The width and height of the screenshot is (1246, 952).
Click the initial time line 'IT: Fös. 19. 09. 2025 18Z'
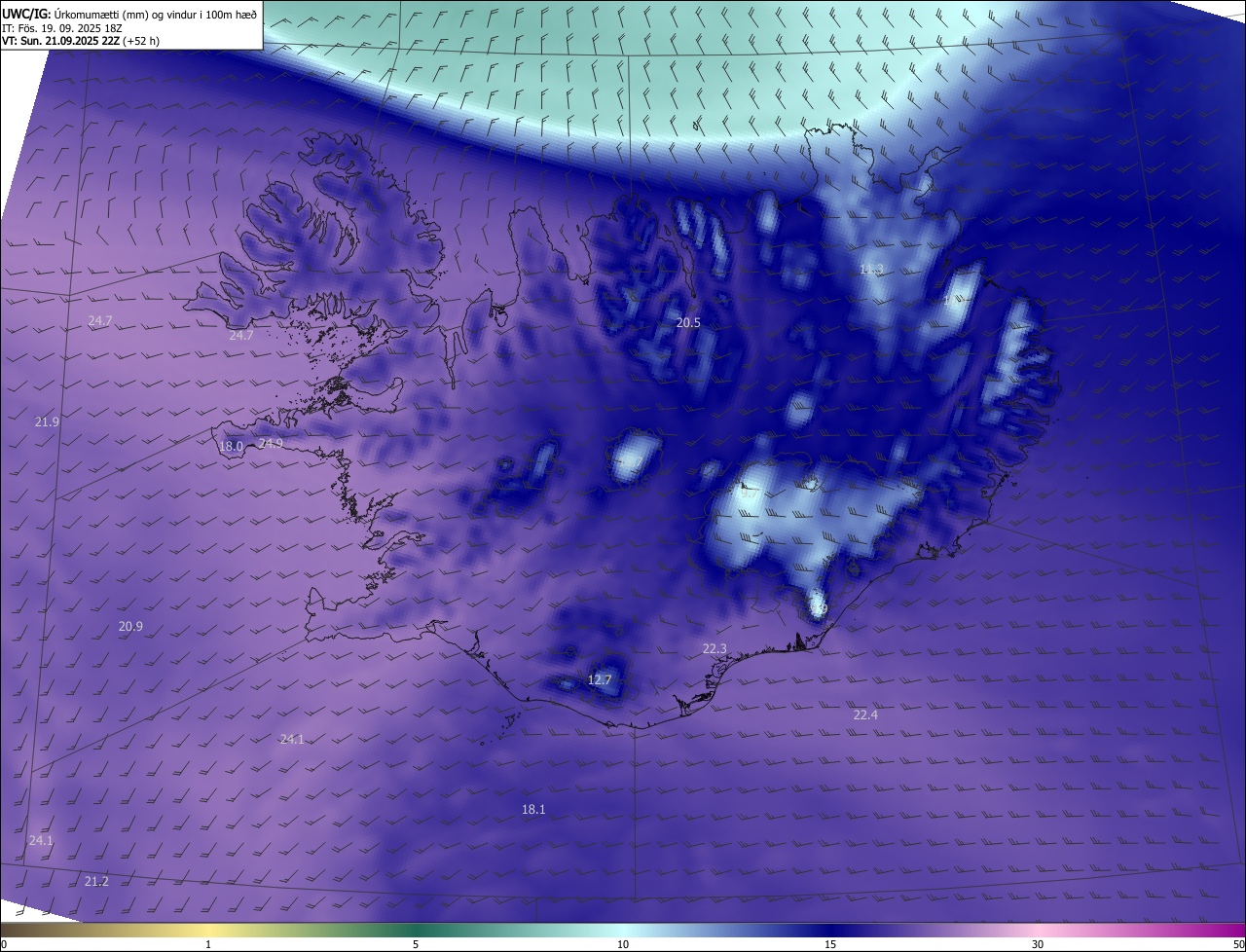(61, 28)
